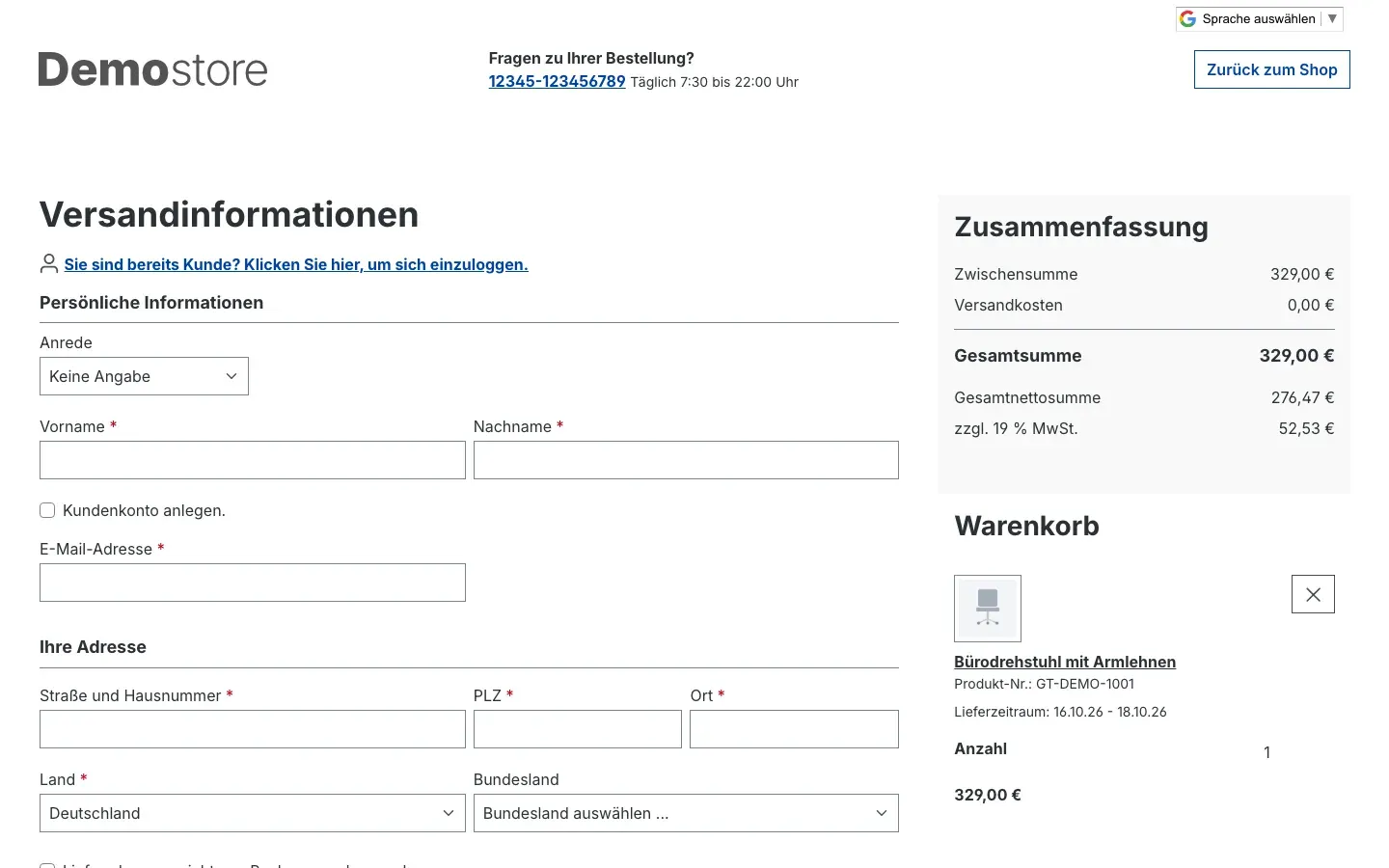Click the Gesamtsumme 329,00 € amount

pyautogui.click(x=1296, y=356)
